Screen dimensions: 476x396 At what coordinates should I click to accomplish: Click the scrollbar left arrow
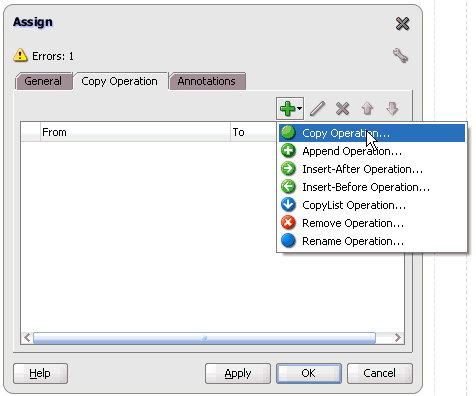coord(27,338)
